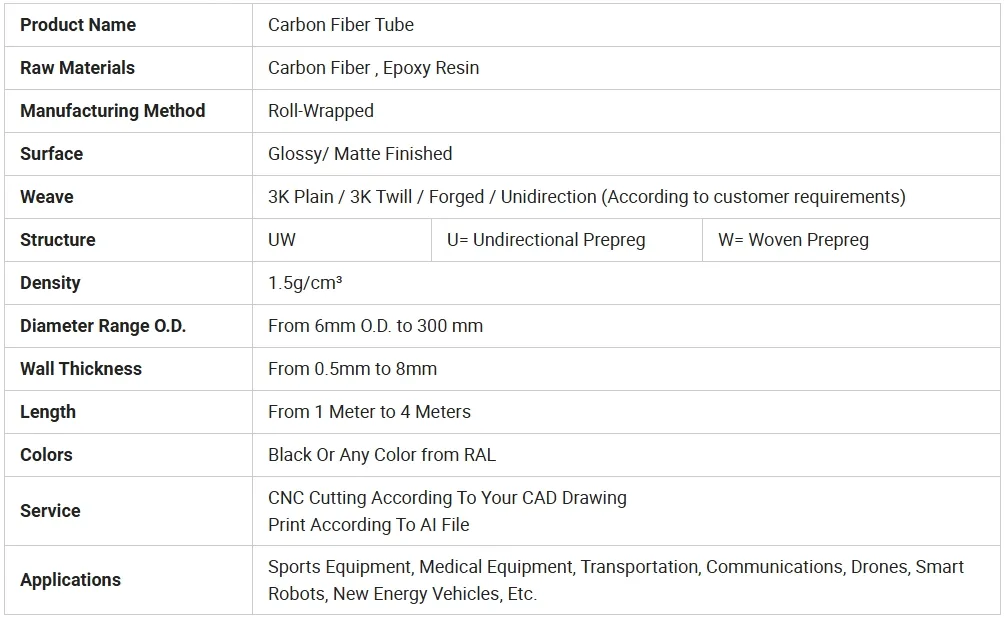Image resolution: width=1005 pixels, height=617 pixels.
Task: Click the Diameter Range O.D. label
Action: pos(103,326)
